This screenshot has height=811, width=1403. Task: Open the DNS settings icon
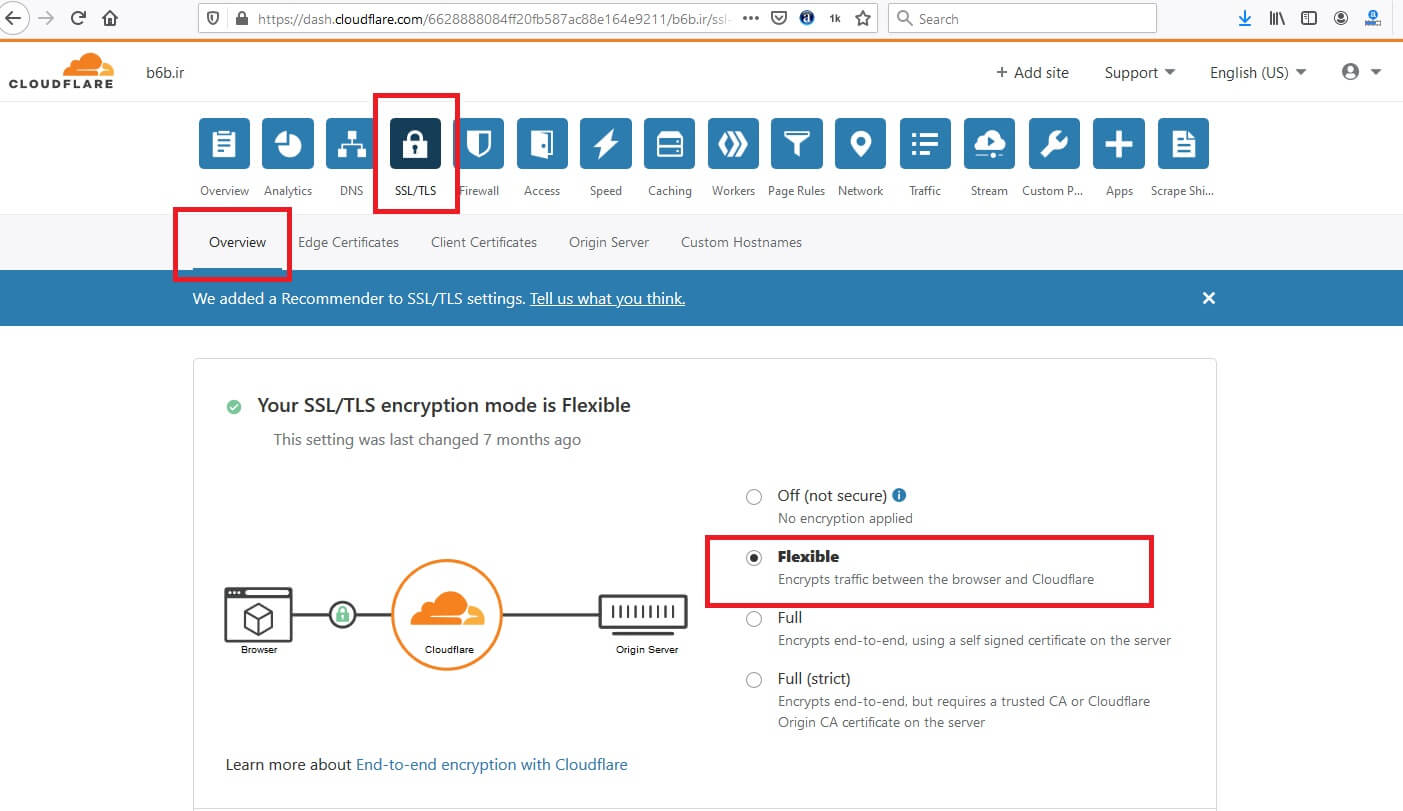(x=352, y=144)
